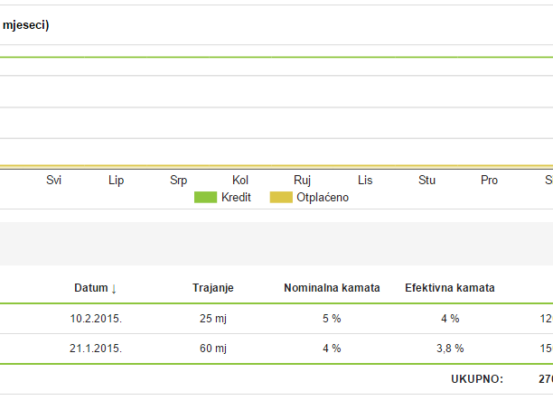Viewport: 553px width, 400px height.
Task: Click the 60 mj duration cell
Action: (213, 349)
